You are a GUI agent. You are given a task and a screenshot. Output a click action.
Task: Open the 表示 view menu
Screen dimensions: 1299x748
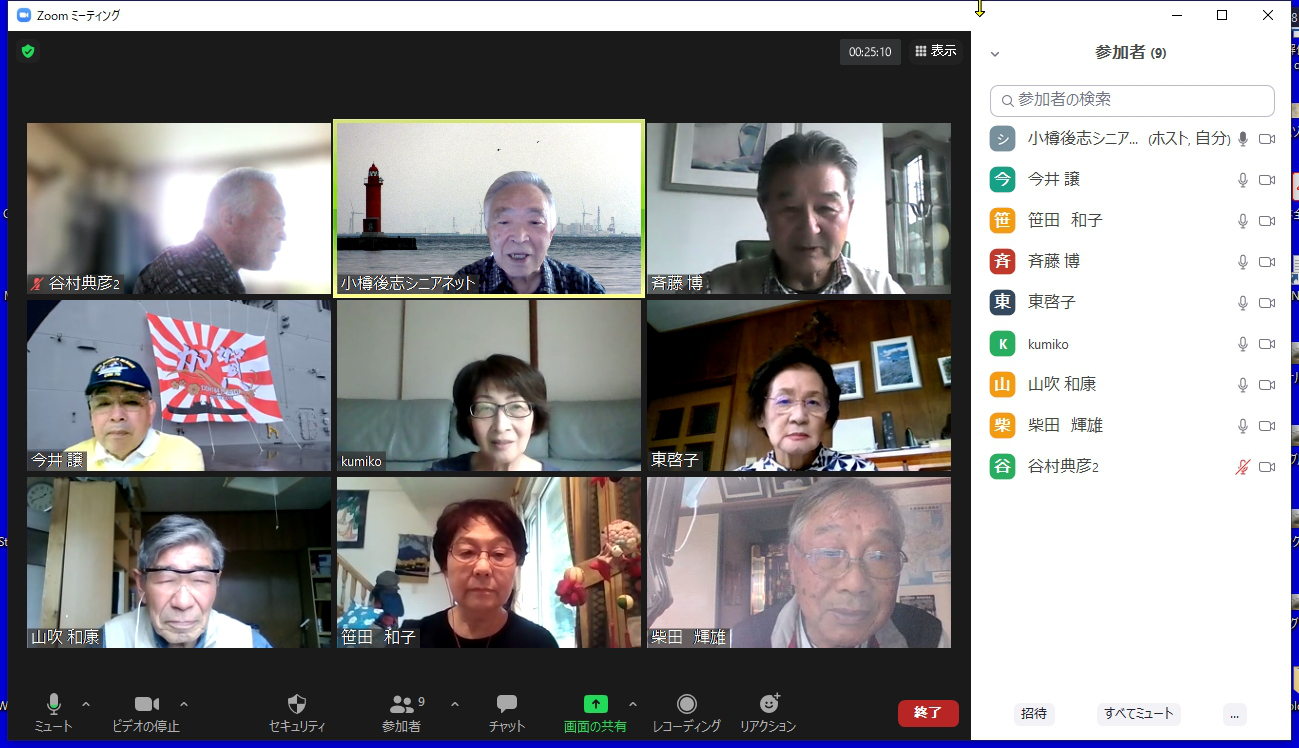935,51
